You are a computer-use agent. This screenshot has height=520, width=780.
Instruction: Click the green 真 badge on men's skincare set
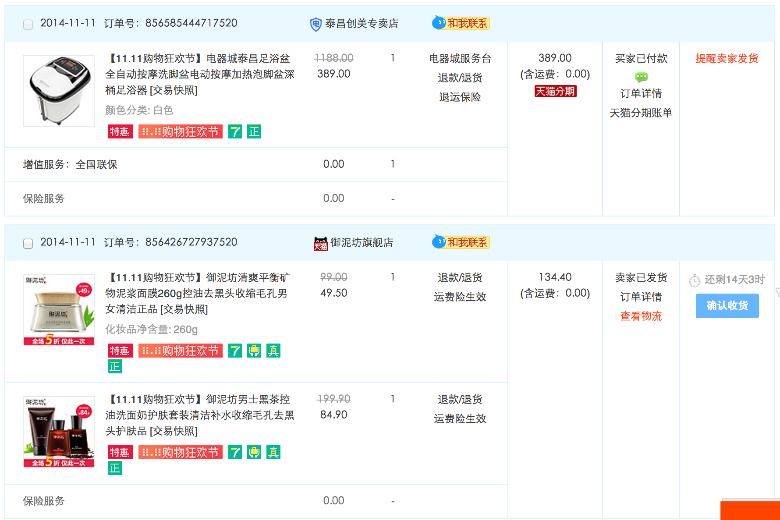(273, 452)
